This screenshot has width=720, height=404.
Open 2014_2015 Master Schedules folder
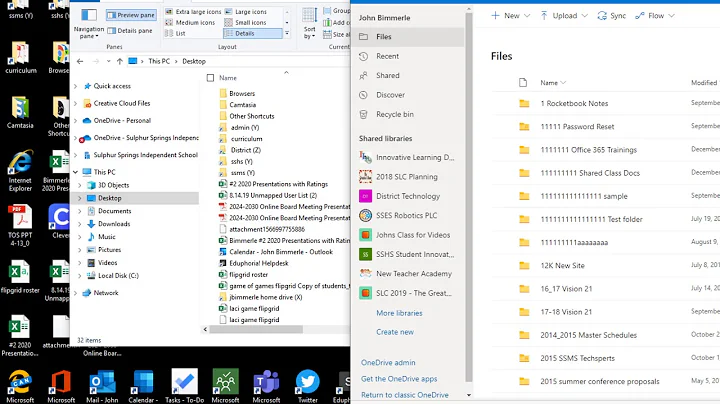click(588, 335)
